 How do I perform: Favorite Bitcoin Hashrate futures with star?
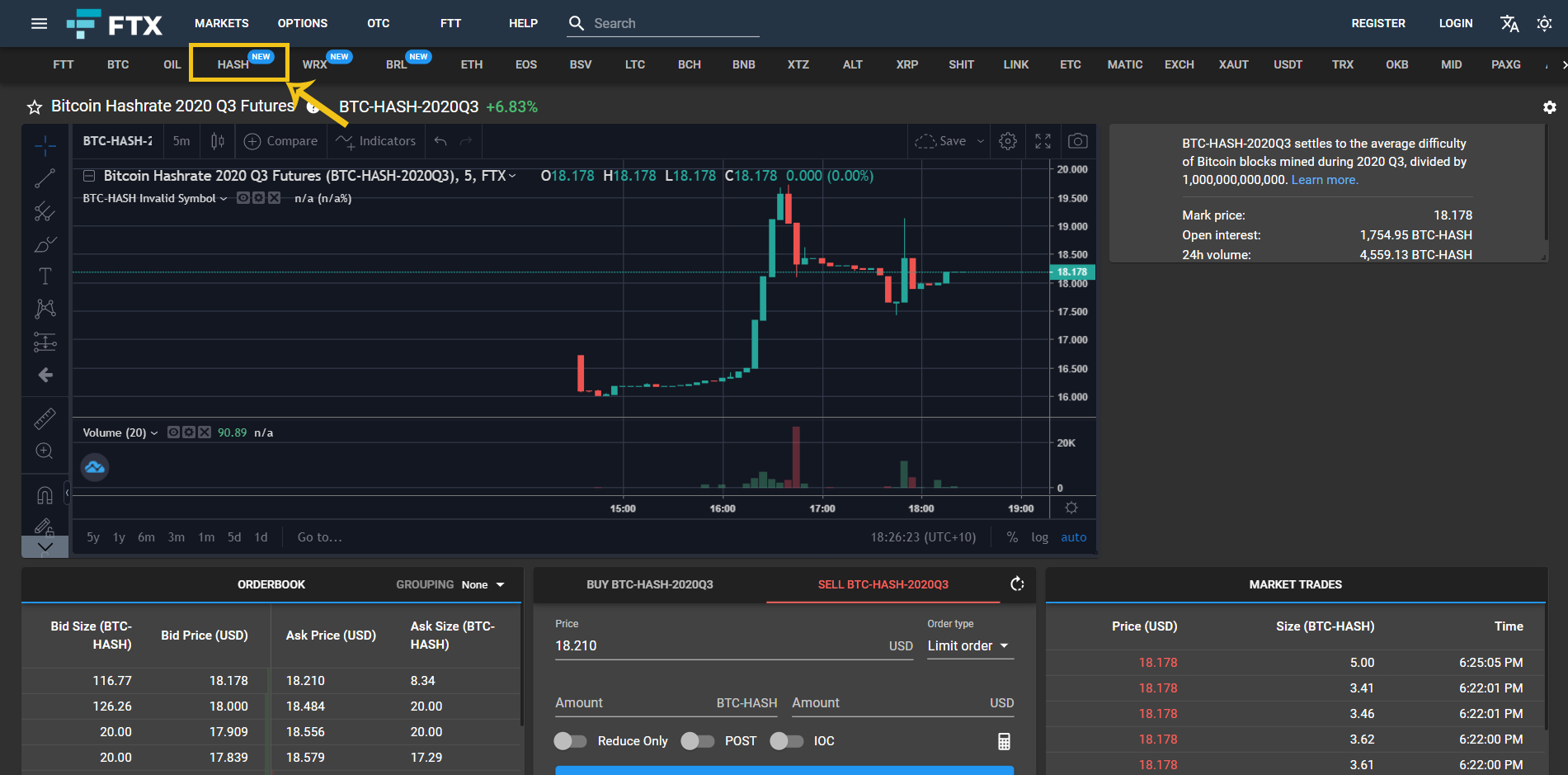click(35, 107)
